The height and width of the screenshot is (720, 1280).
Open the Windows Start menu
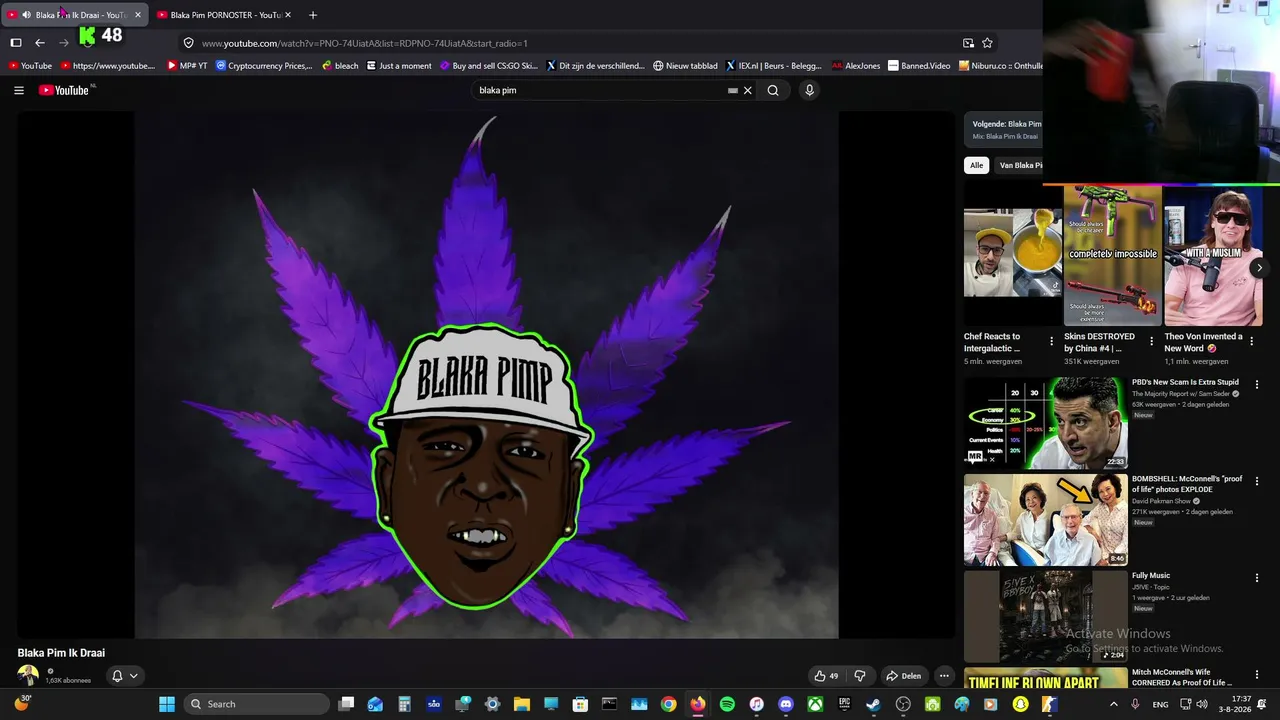[167, 704]
